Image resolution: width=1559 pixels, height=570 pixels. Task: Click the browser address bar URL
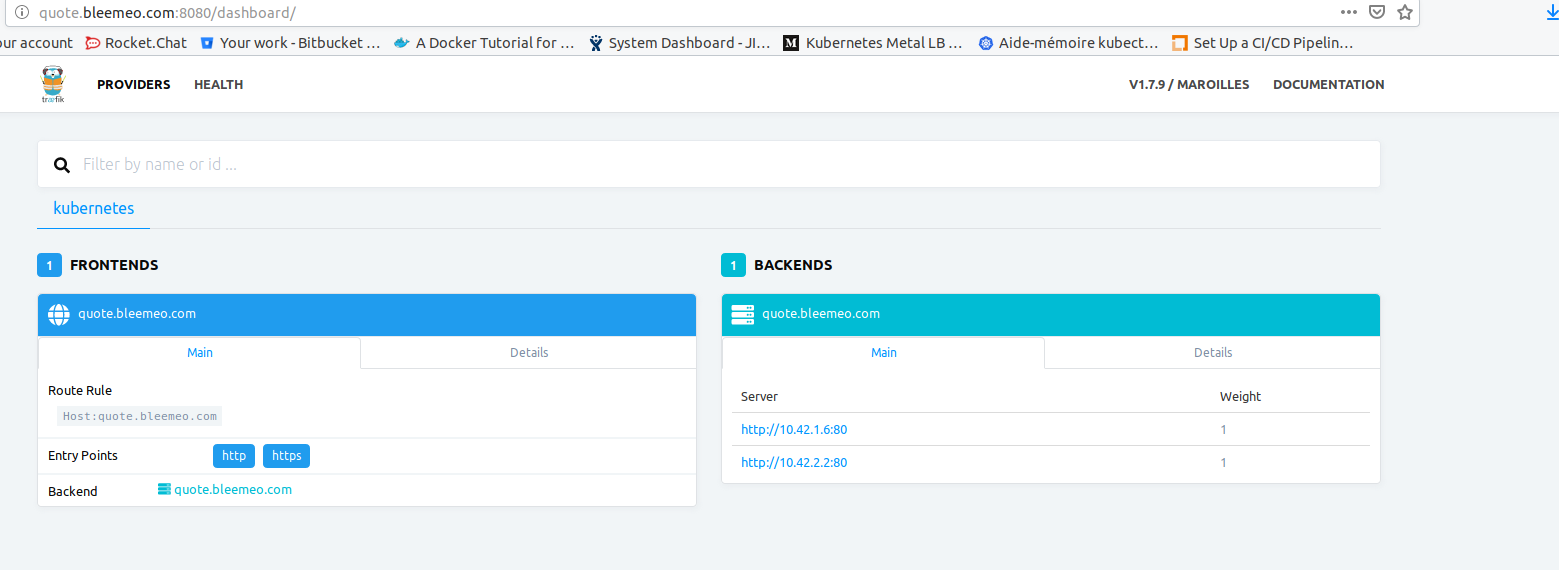pyautogui.click(x=166, y=13)
